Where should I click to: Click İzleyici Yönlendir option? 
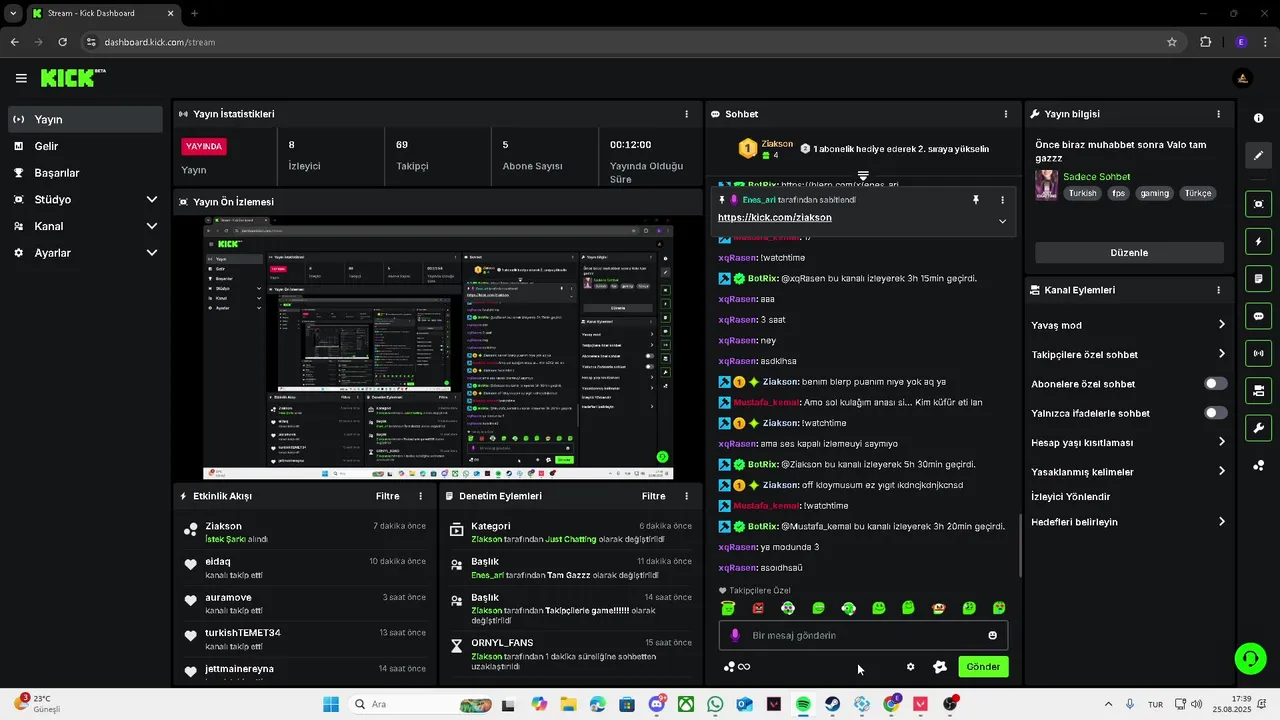click(1071, 497)
